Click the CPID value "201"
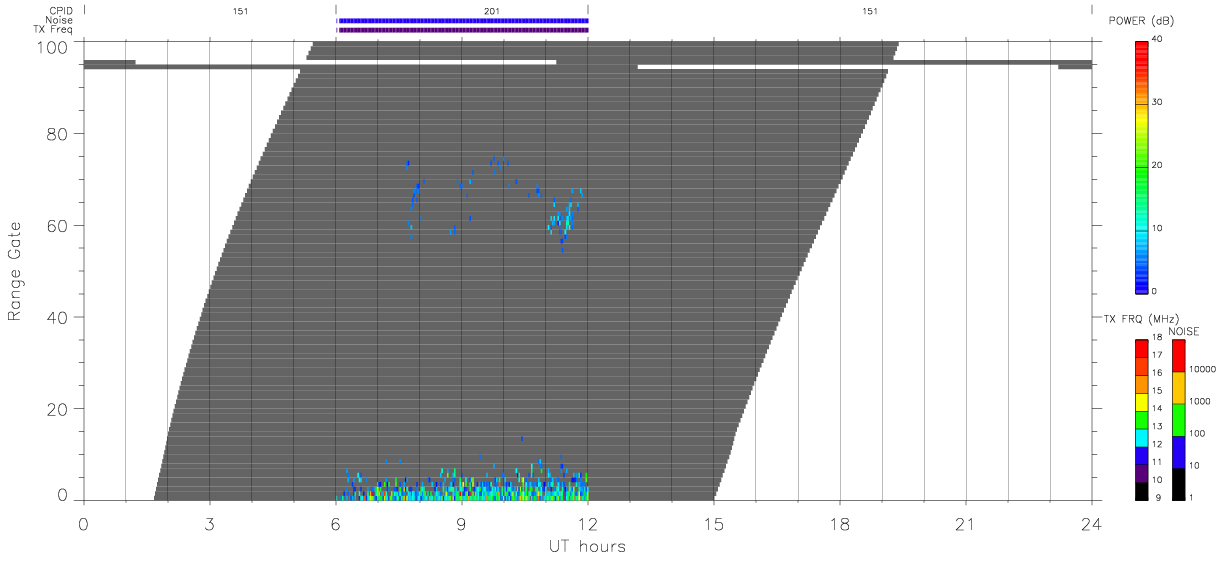This screenshot has height=567, width=1228. click(x=492, y=11)
